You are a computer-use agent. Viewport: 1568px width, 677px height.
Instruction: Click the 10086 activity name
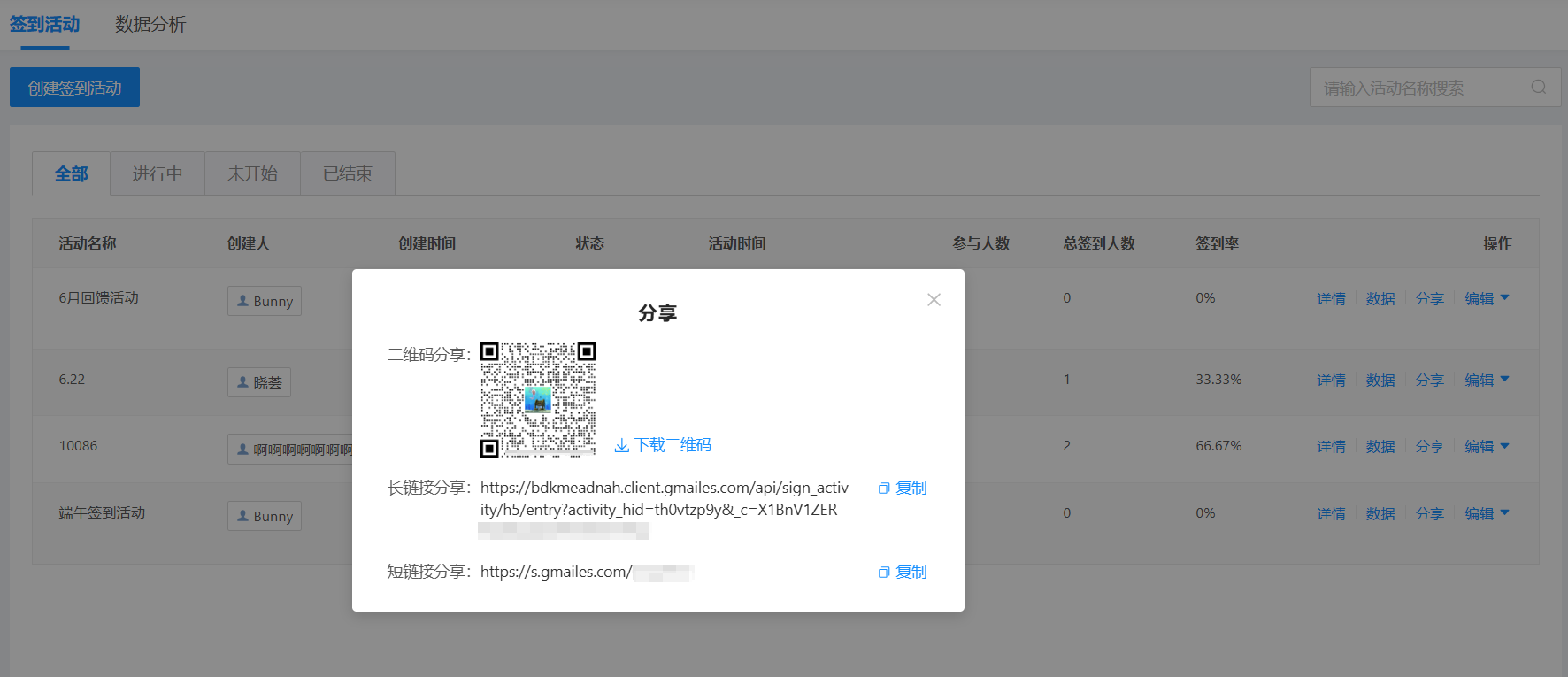[x=78, y=446]
